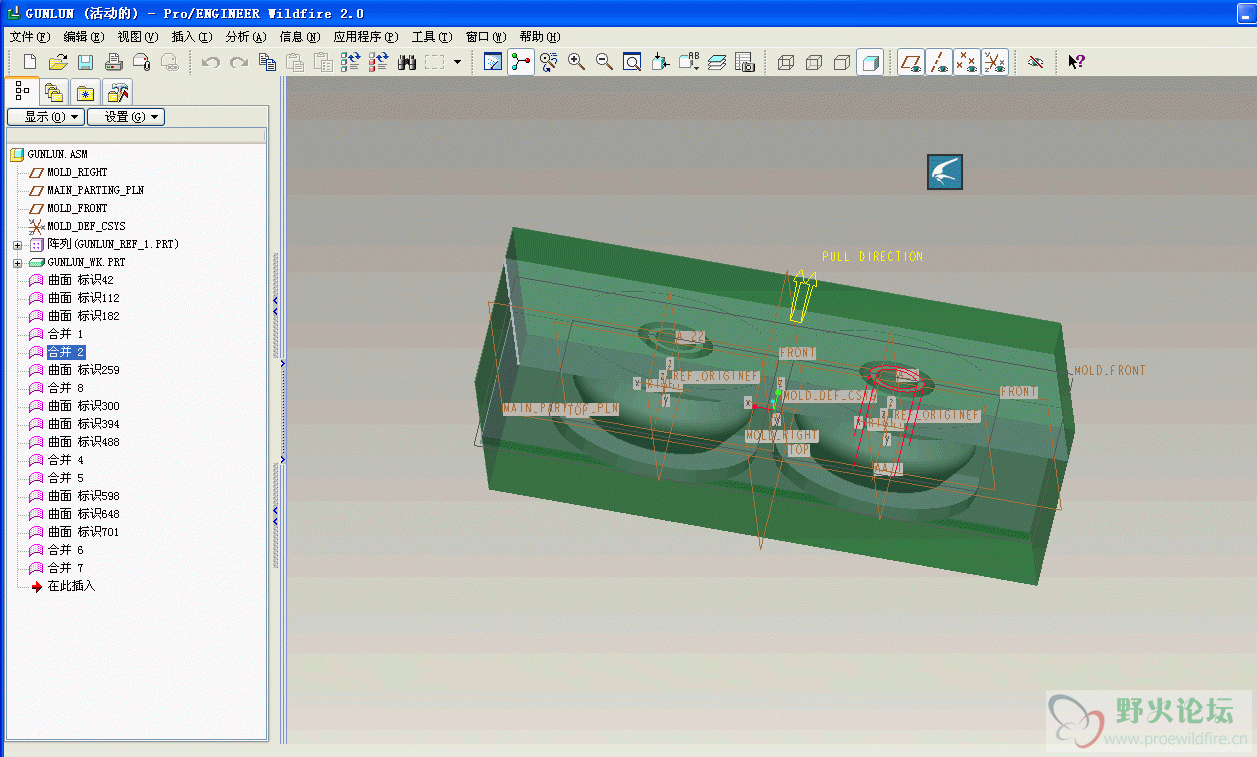Open the 帮助 menu

(x=540, y=37)
